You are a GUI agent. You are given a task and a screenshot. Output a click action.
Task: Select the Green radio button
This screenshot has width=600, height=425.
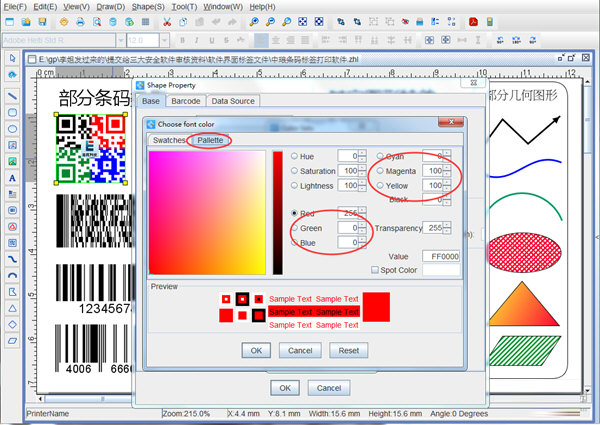(293, 229)
